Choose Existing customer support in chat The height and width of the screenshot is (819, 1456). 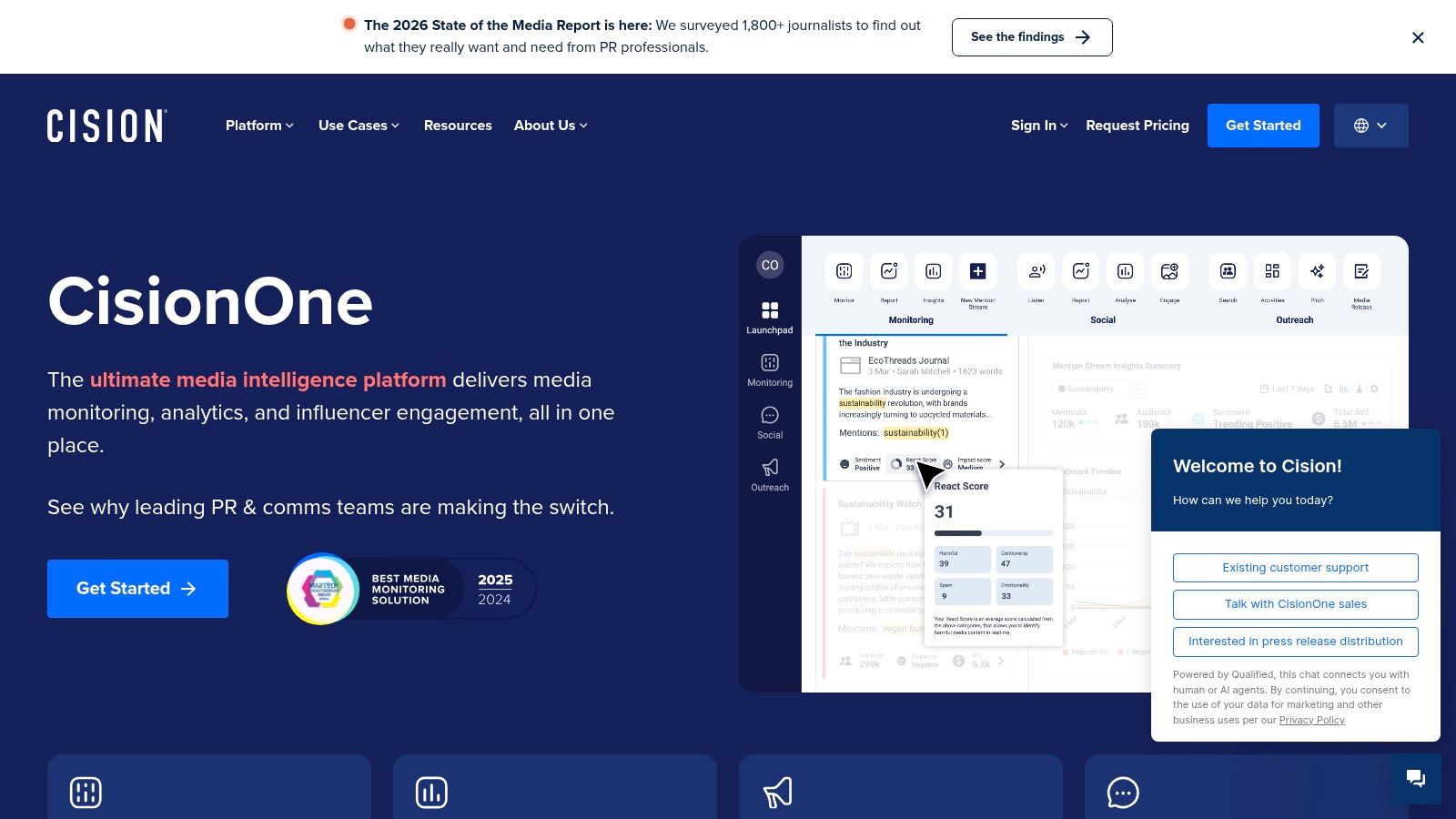[x=1296, y=568]
